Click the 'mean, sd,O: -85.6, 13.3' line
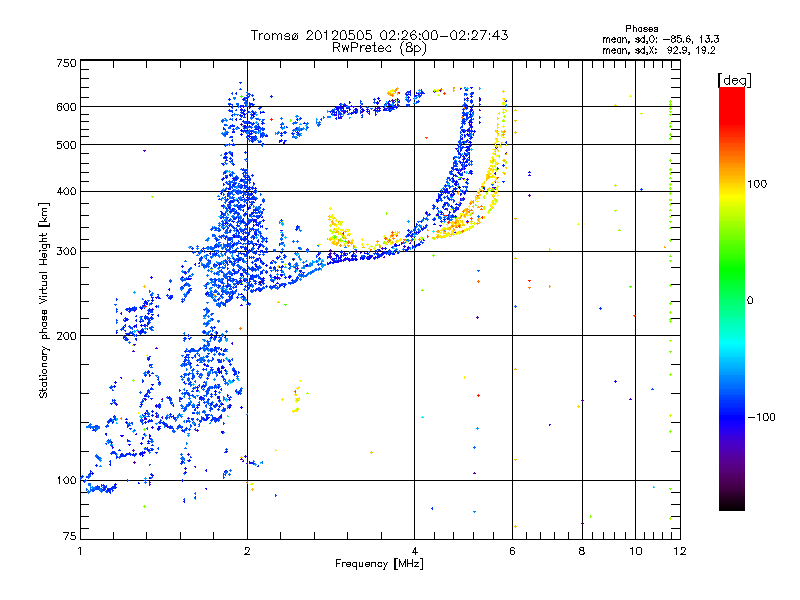 661,39
